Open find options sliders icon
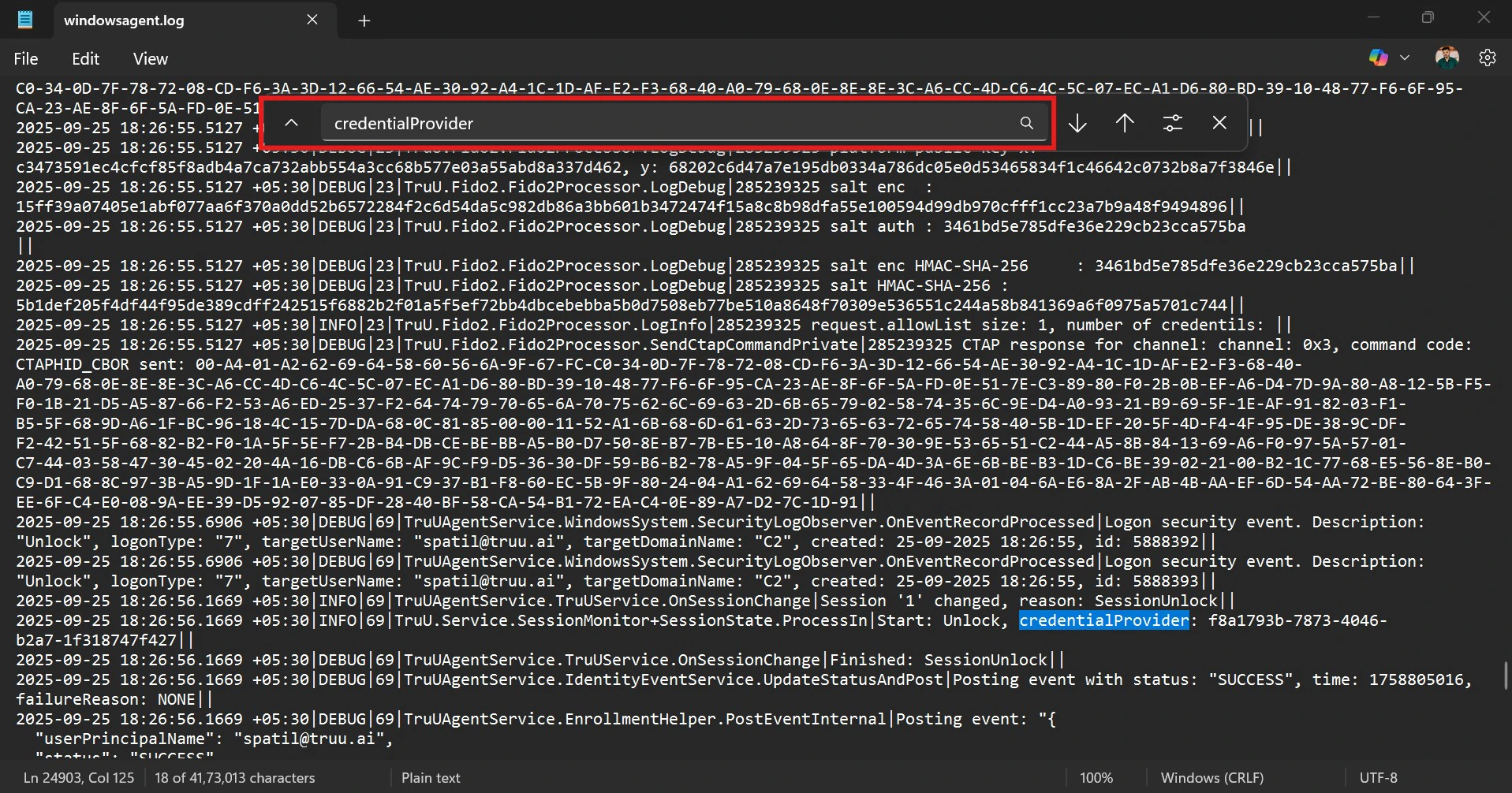The height and width of the screenshot is (793, 1512). pos(1173,123)
